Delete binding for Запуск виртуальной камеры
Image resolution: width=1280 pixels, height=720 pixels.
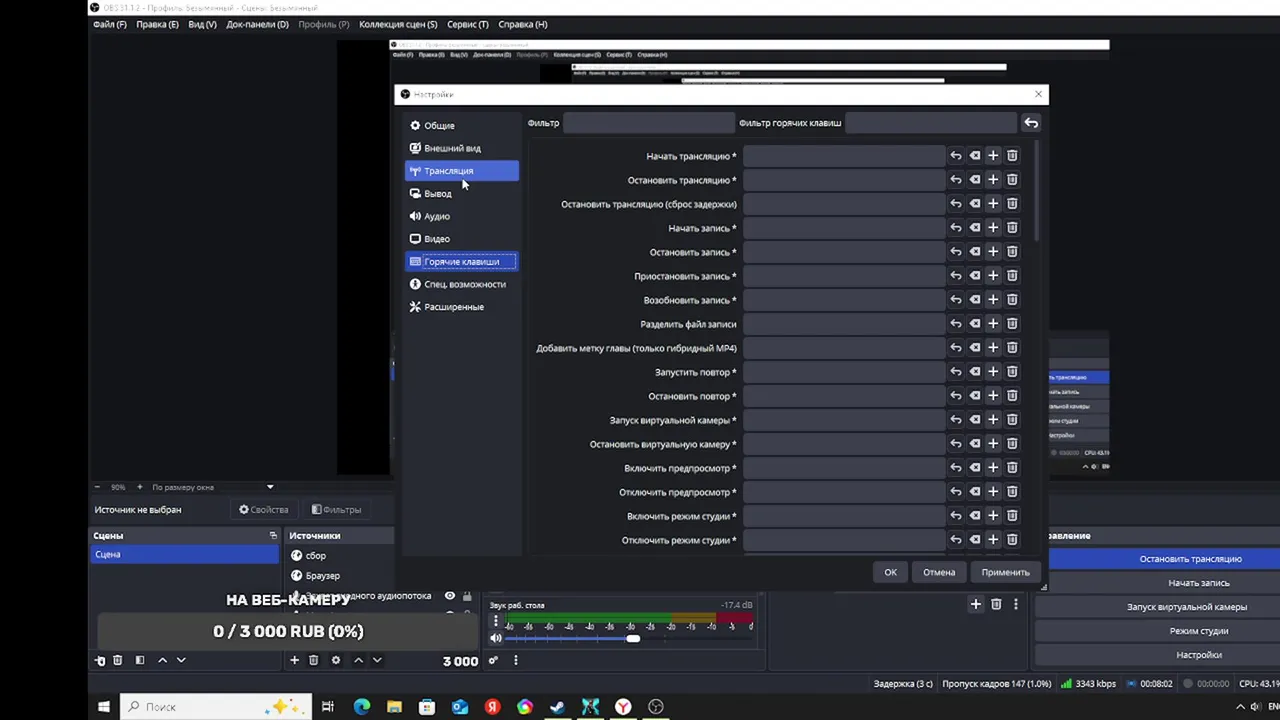pyautogui.click(x=1012, y=420)
